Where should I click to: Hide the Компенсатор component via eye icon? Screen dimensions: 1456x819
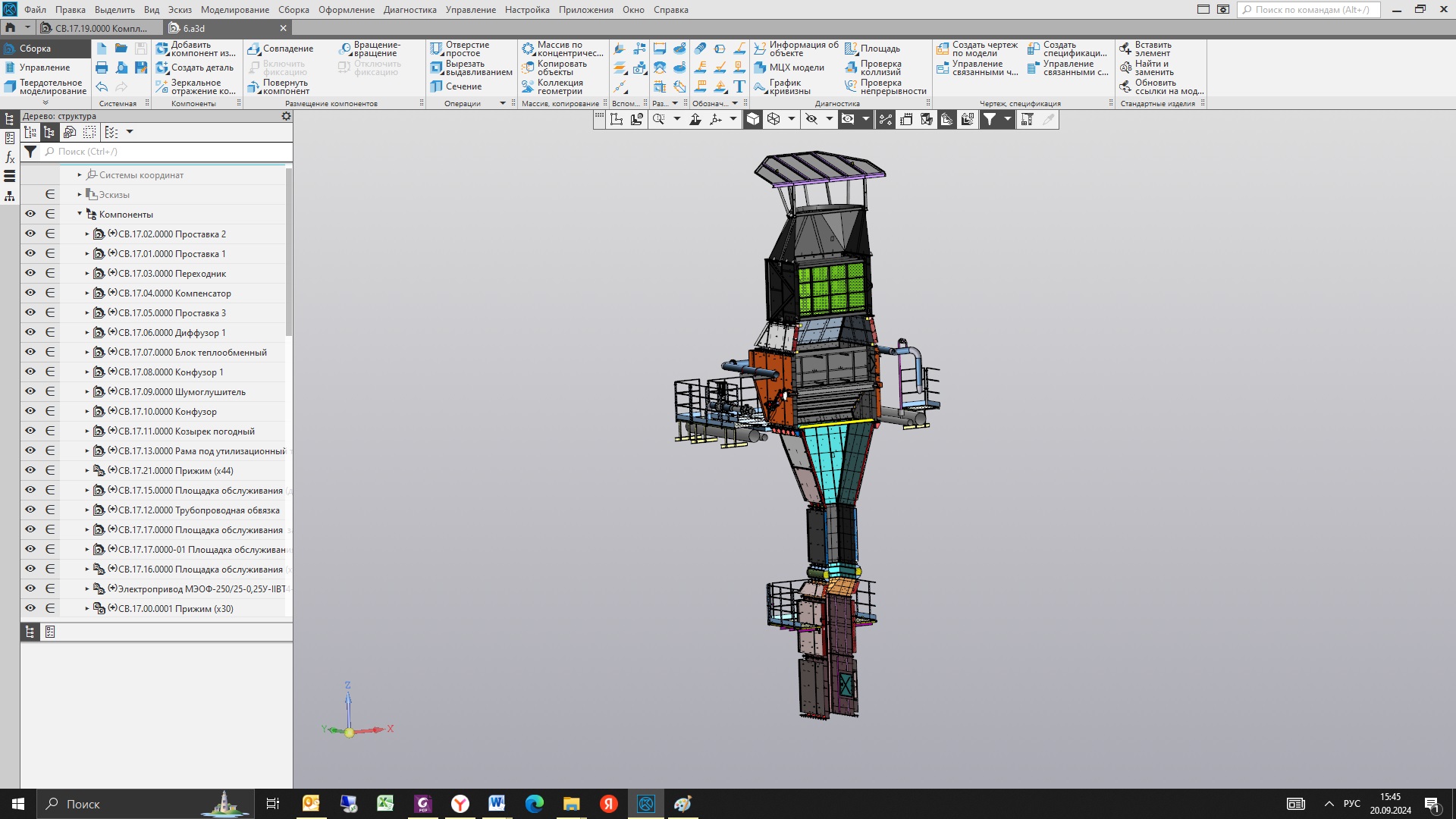tap(30, 293)
